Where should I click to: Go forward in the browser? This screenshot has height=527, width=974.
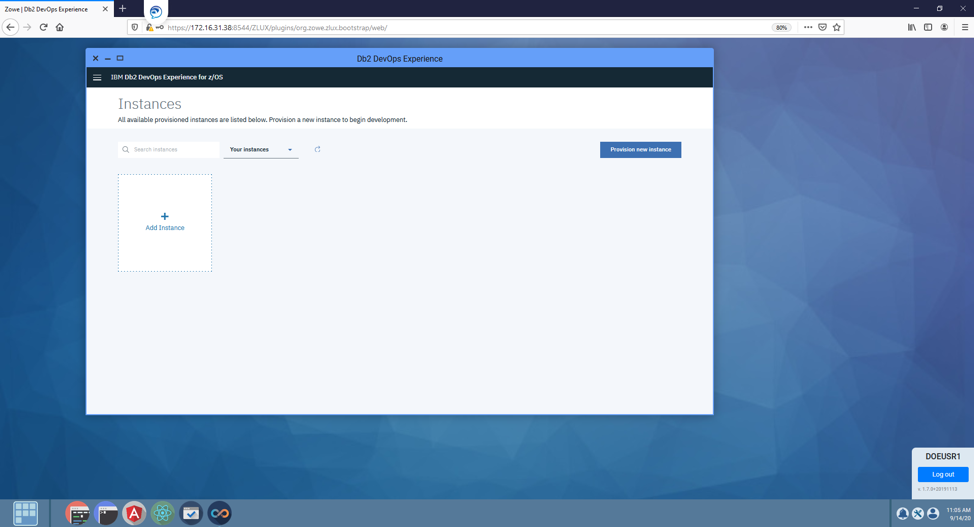(x=27, y=27)
